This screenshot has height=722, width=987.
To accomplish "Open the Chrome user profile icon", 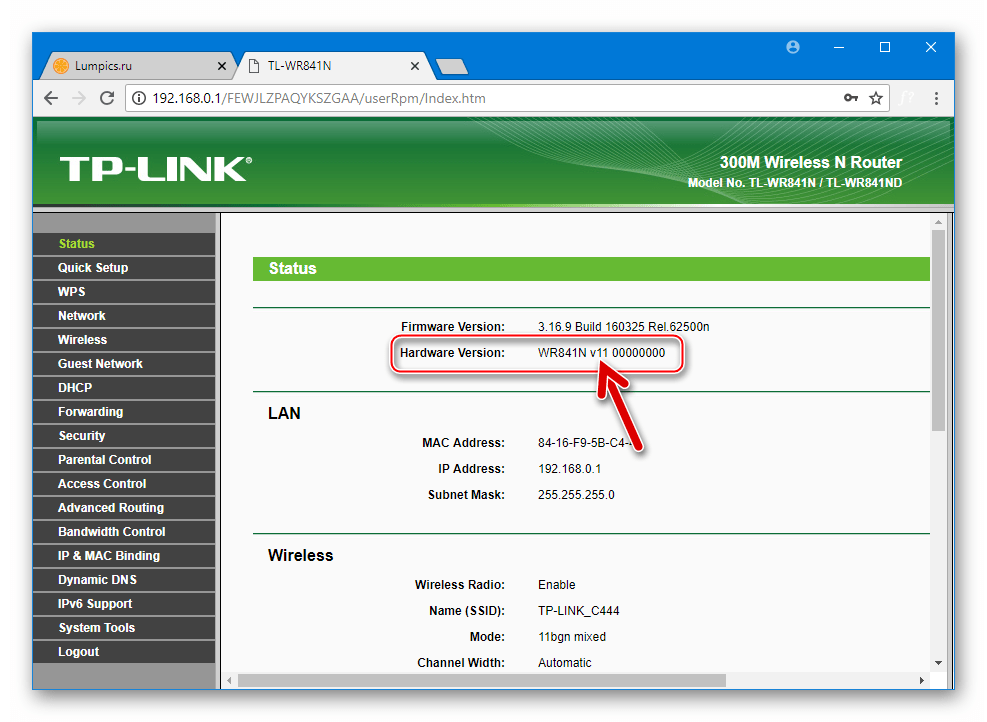I will [x=793, y=47].
